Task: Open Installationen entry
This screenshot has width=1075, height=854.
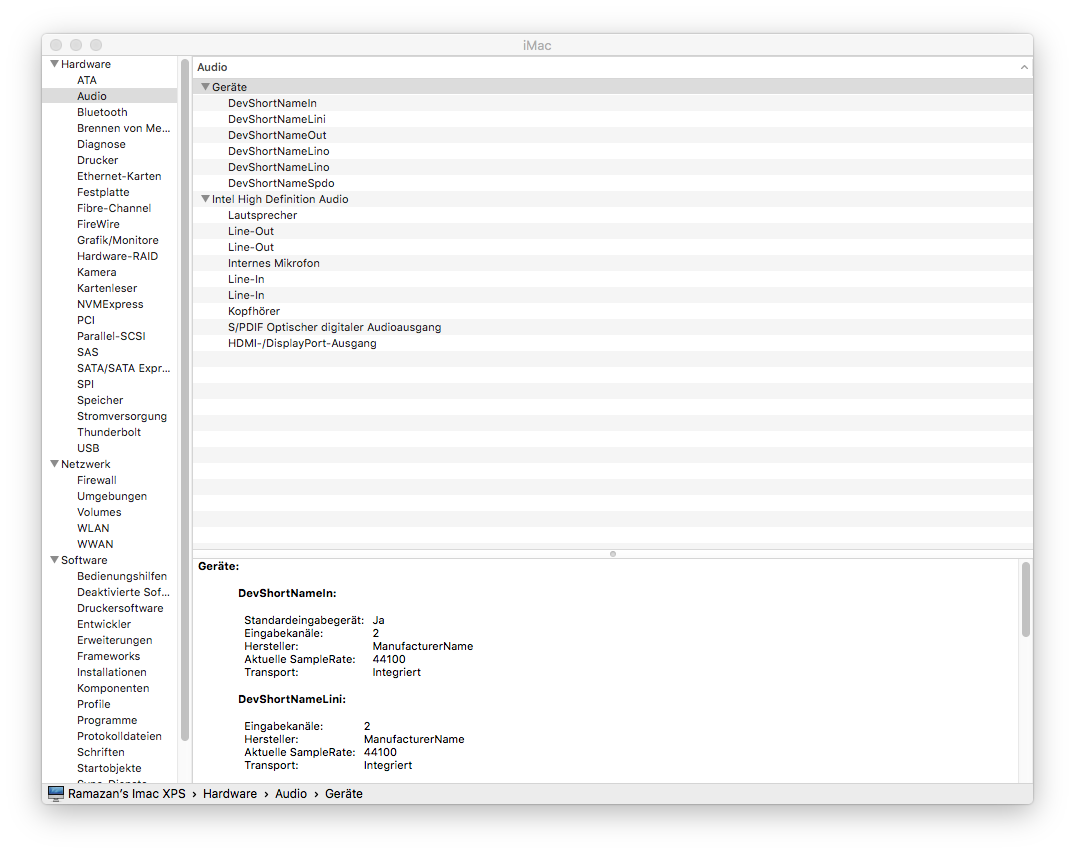Action: coord(112,672)
